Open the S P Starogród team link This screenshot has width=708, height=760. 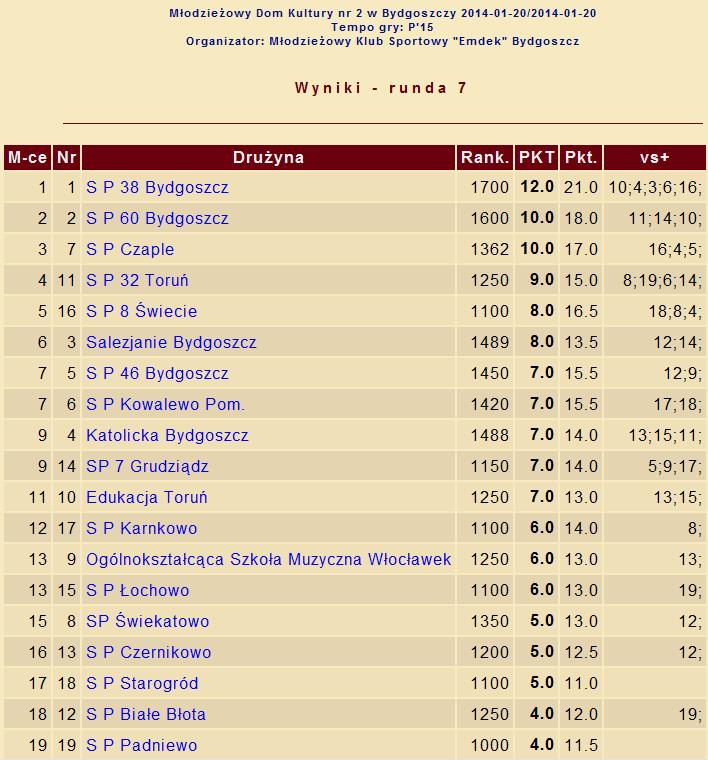(142, 683)
